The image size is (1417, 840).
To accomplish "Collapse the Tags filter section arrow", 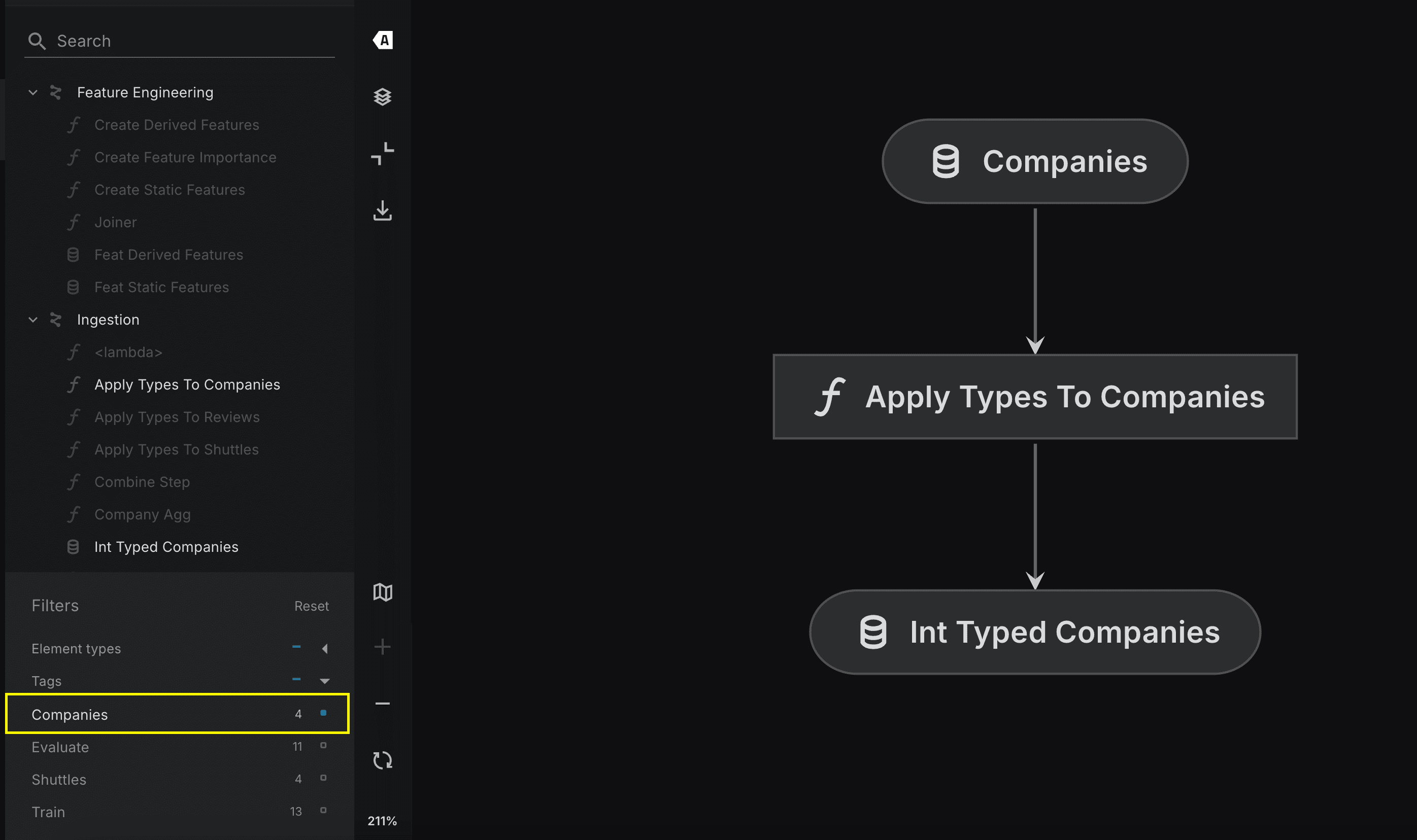I will tap(324, 681).
